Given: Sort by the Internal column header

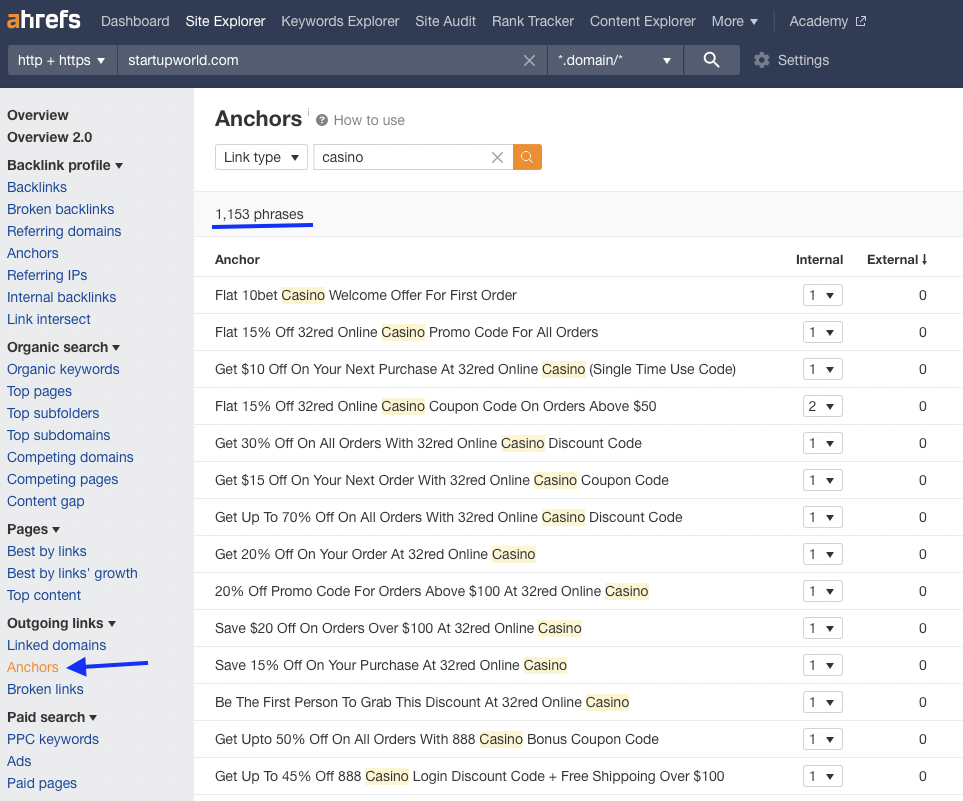Looking at the screenshot, I should [x=819, y=259].
